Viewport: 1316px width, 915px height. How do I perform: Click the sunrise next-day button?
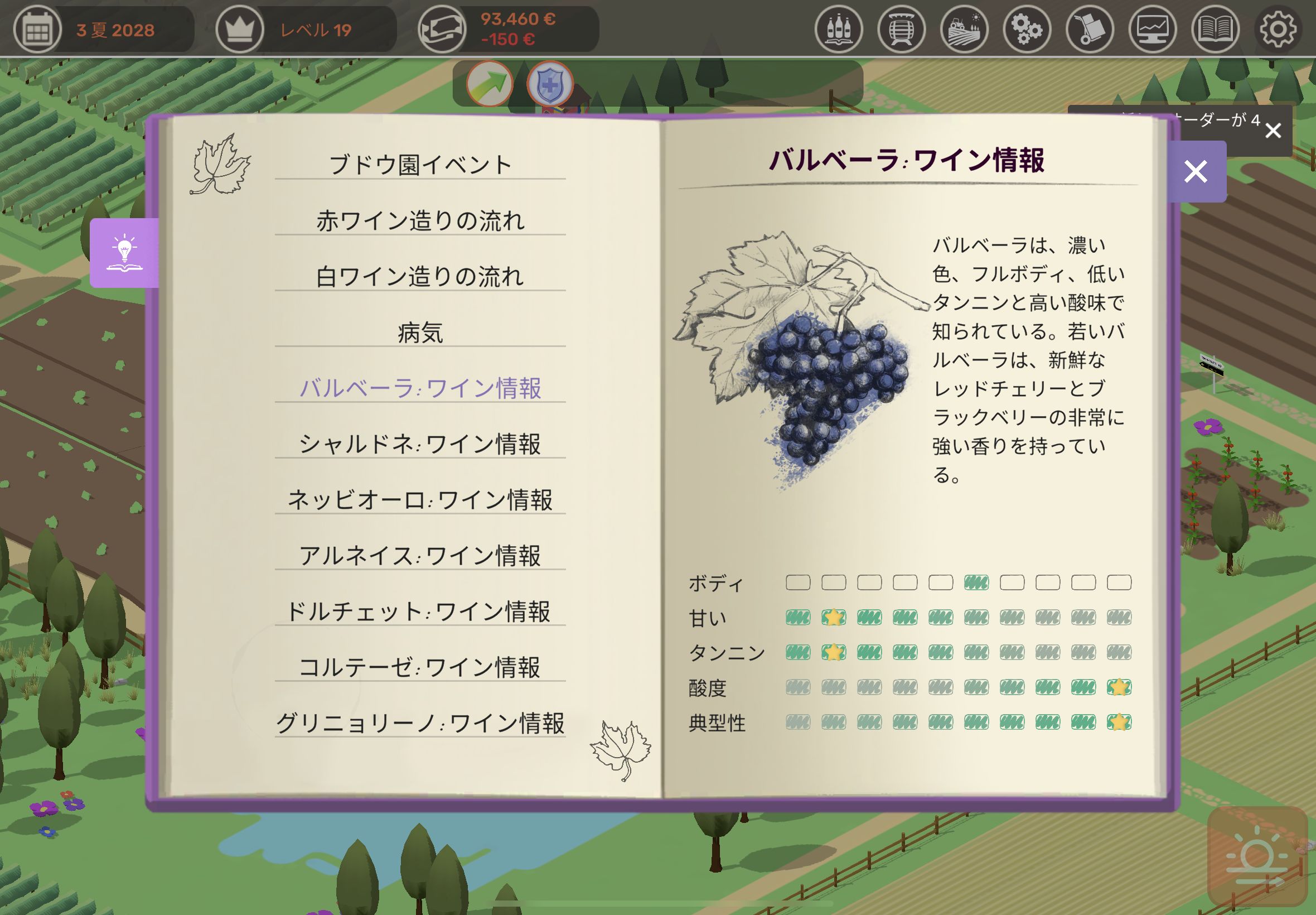coord(1257,856)
